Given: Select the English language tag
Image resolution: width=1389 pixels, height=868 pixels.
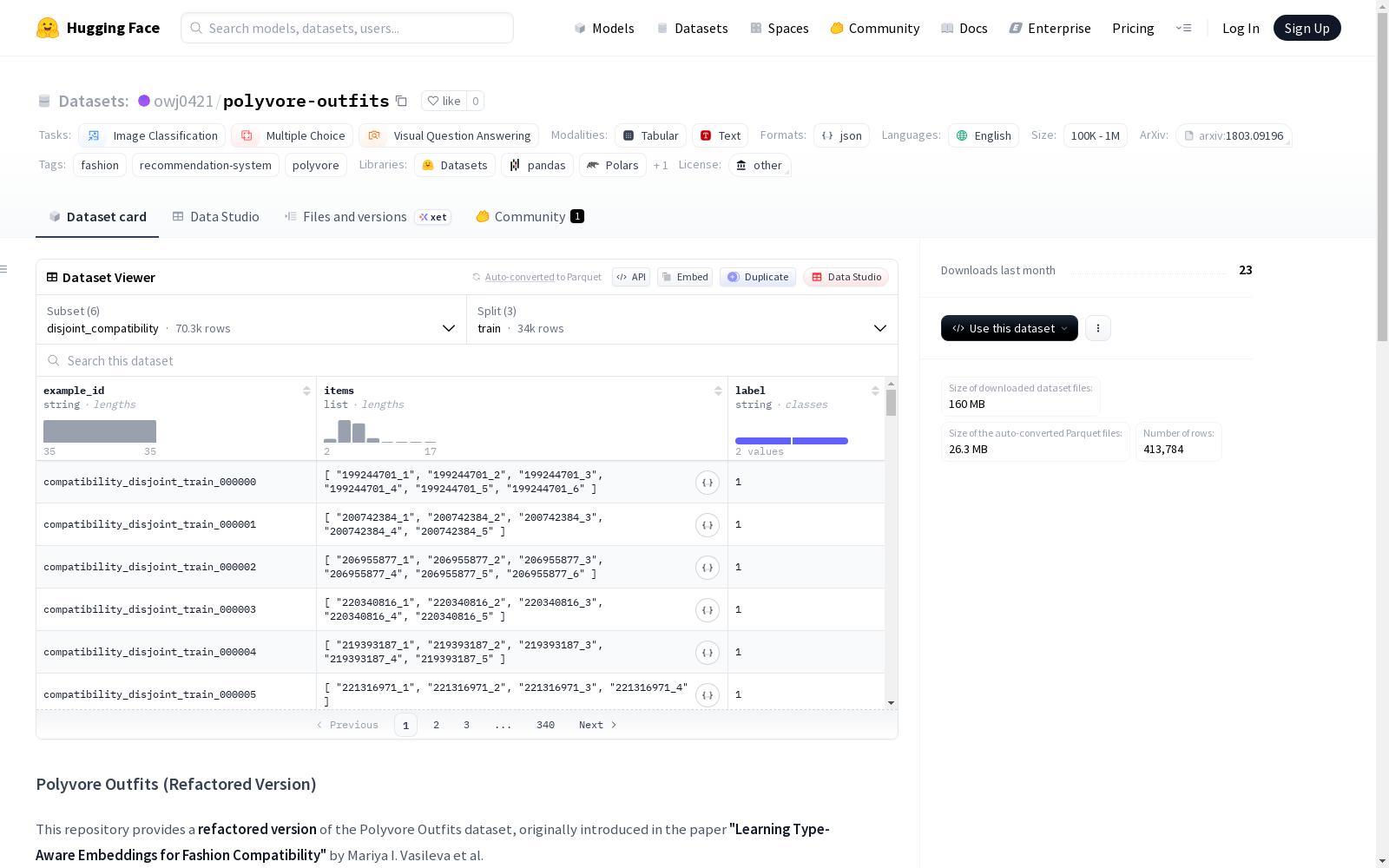Looking at the screenshot, I should (984, 135).
